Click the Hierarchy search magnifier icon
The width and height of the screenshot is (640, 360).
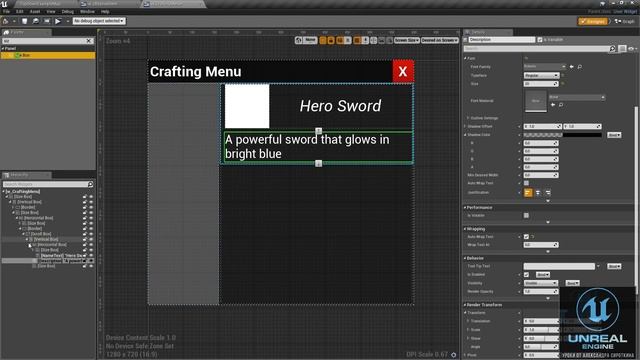click(90, 184)
